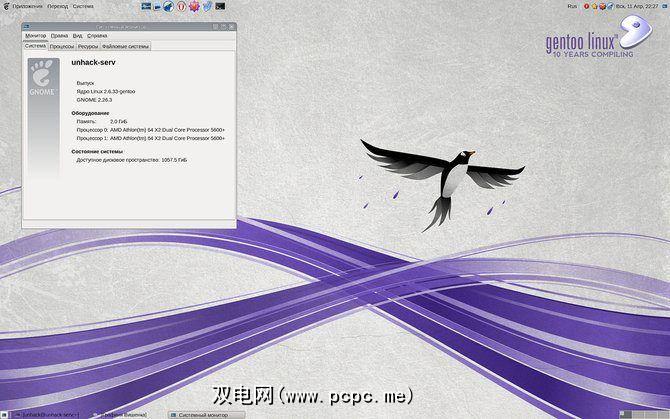Click the date and time clock
This screenshot has width=670, height=419.
637,6
